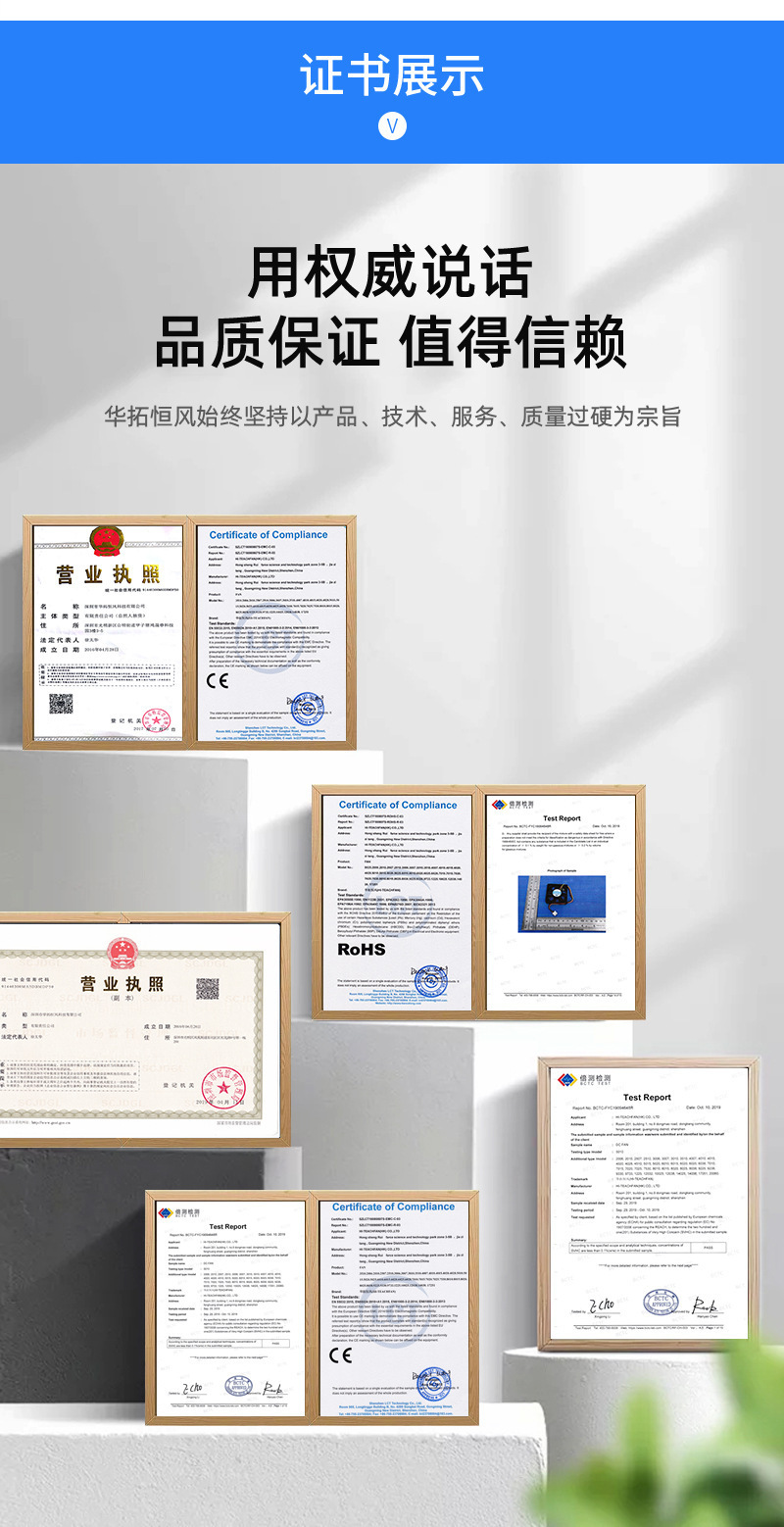784x1527 pixels.
Task: Click the circled down-chevron under 证书展示
Action: [x=392, y=126]
